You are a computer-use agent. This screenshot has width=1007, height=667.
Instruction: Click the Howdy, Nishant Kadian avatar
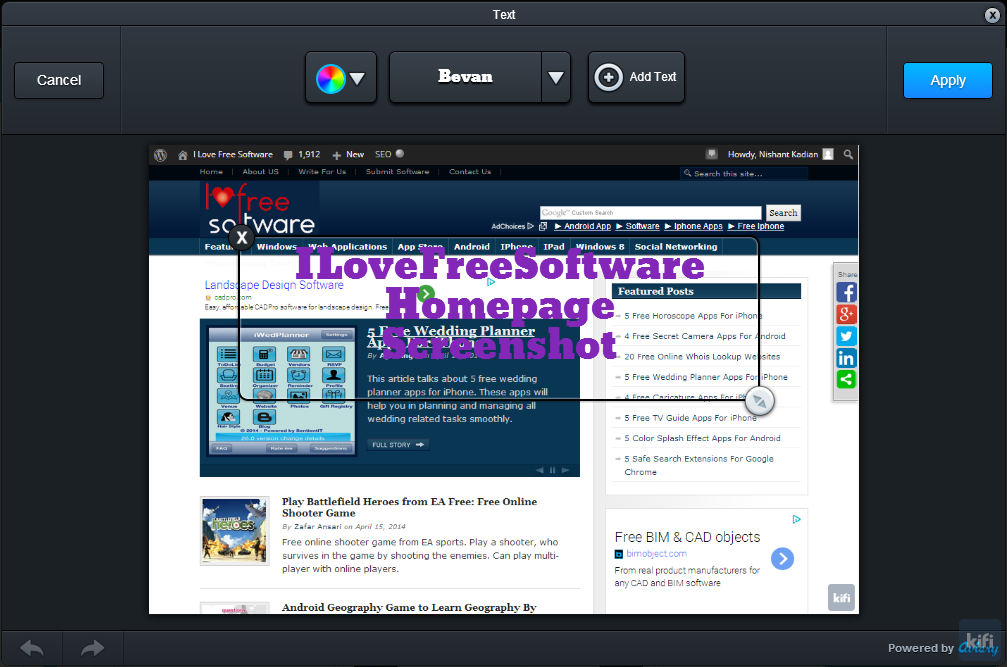point(828,155)
